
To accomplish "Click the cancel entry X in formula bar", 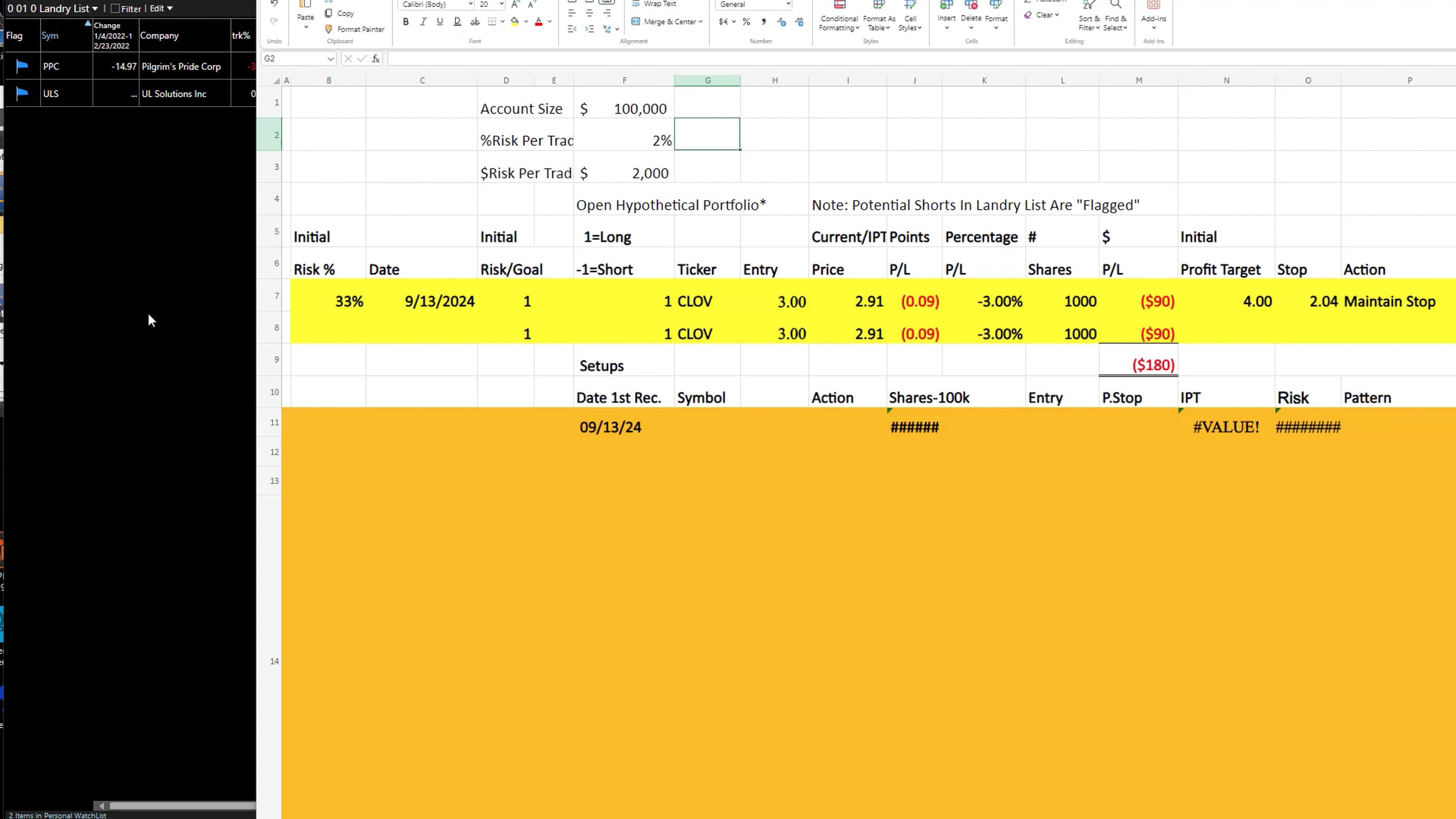I will pos(348,59).
